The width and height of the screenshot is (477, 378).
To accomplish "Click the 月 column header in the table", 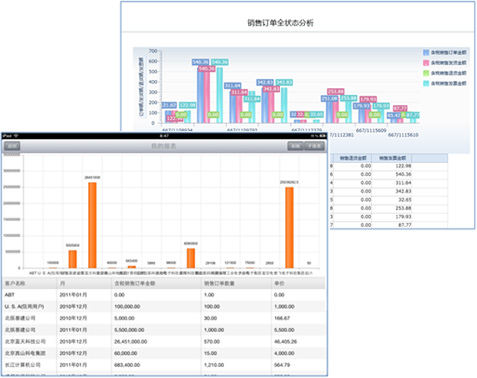I will pos(62,283).
